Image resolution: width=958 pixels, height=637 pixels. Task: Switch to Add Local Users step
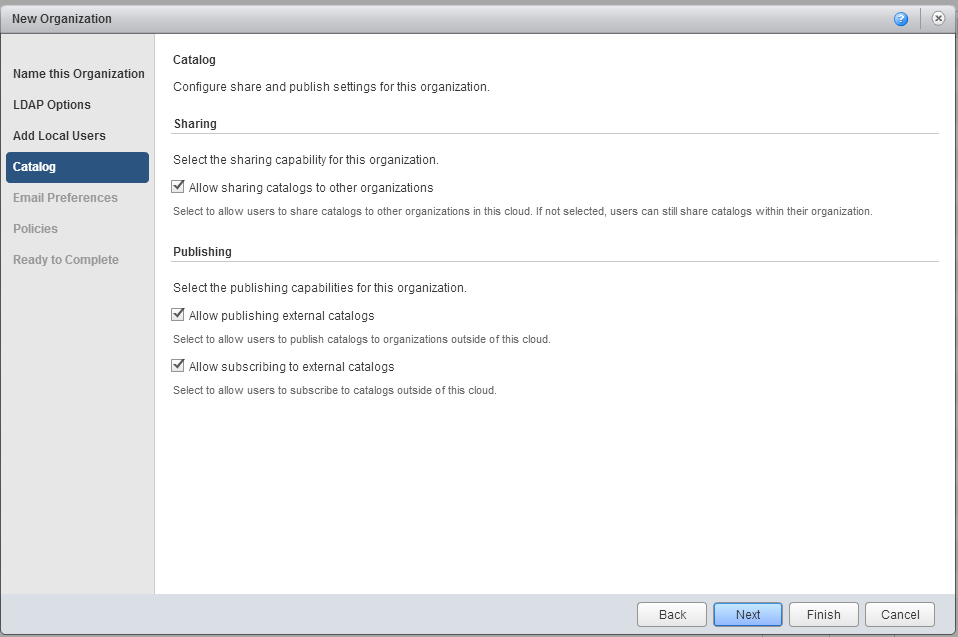[x=59, y=136]
